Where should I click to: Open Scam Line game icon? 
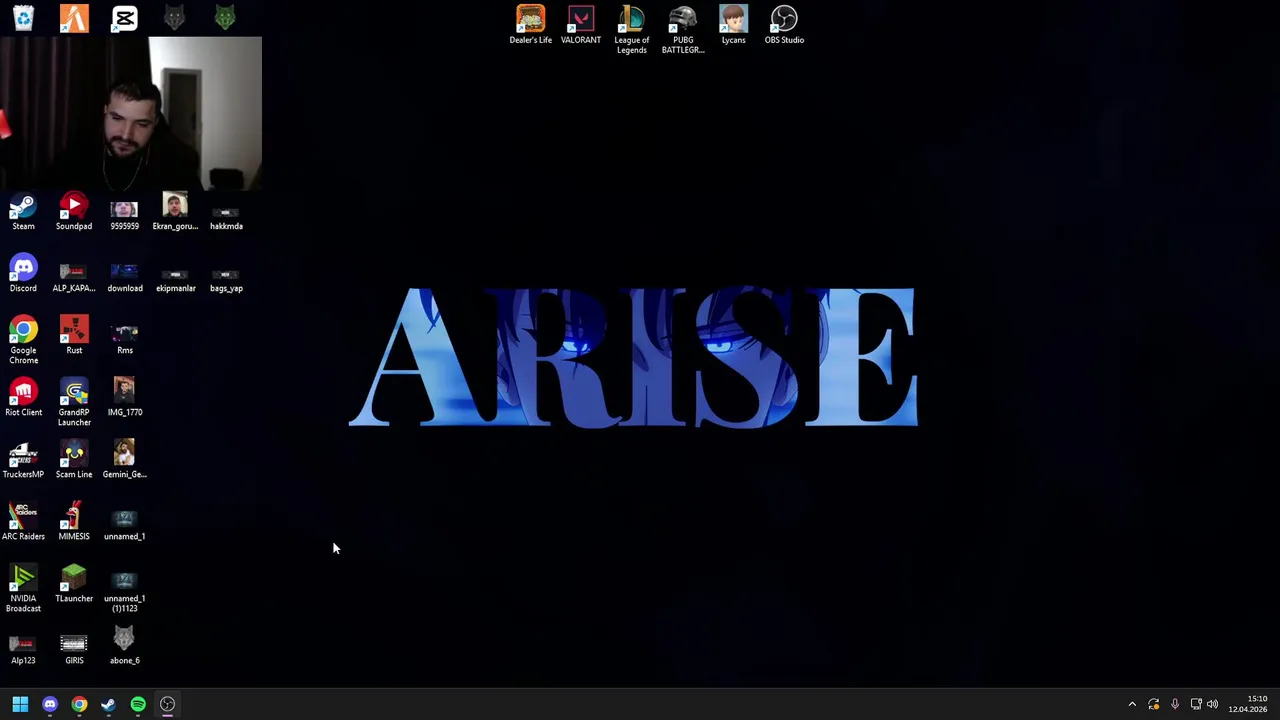(74, 460)
